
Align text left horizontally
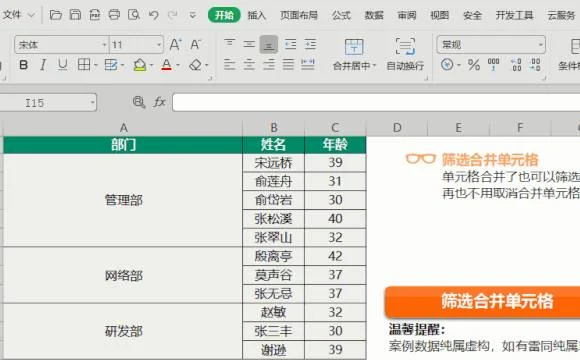[x=229, y=65]
